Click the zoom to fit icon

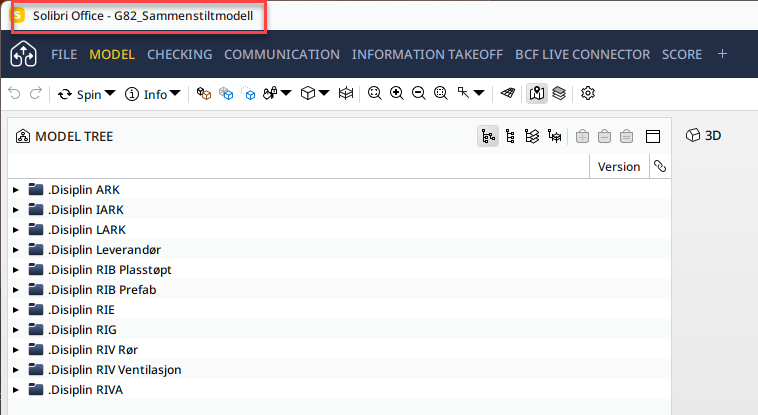375,93
